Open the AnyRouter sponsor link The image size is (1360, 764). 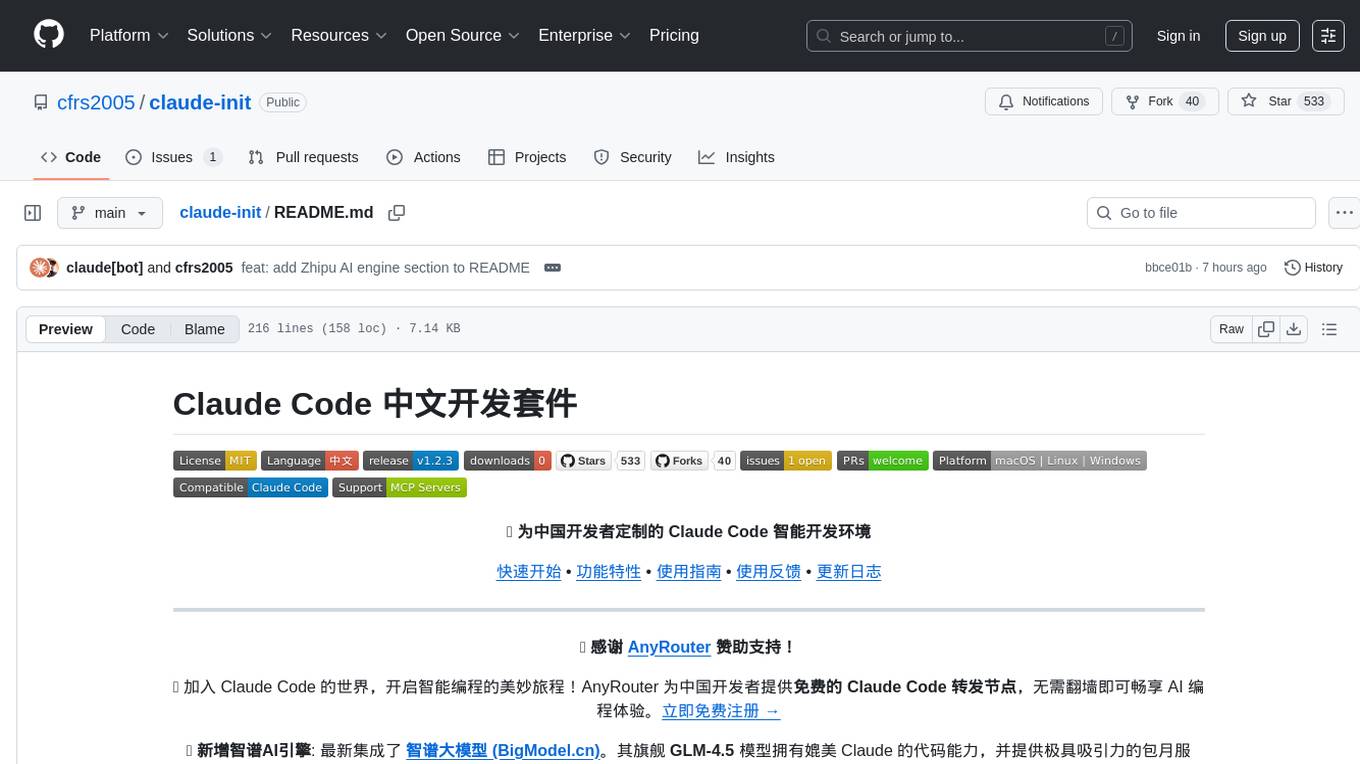pos(669,647)
